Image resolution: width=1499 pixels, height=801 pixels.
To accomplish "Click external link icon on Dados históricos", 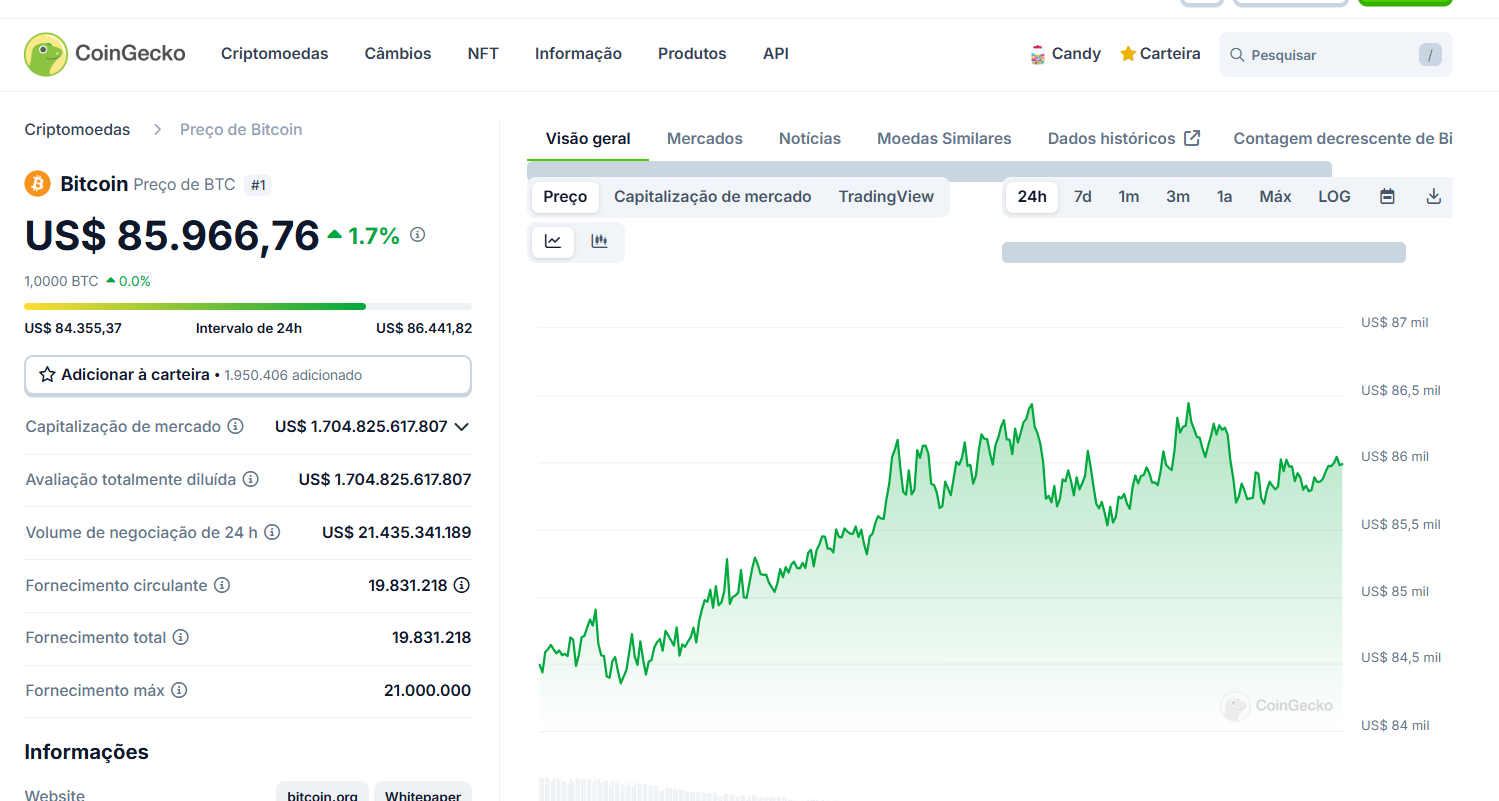I will coord(1192,139).
